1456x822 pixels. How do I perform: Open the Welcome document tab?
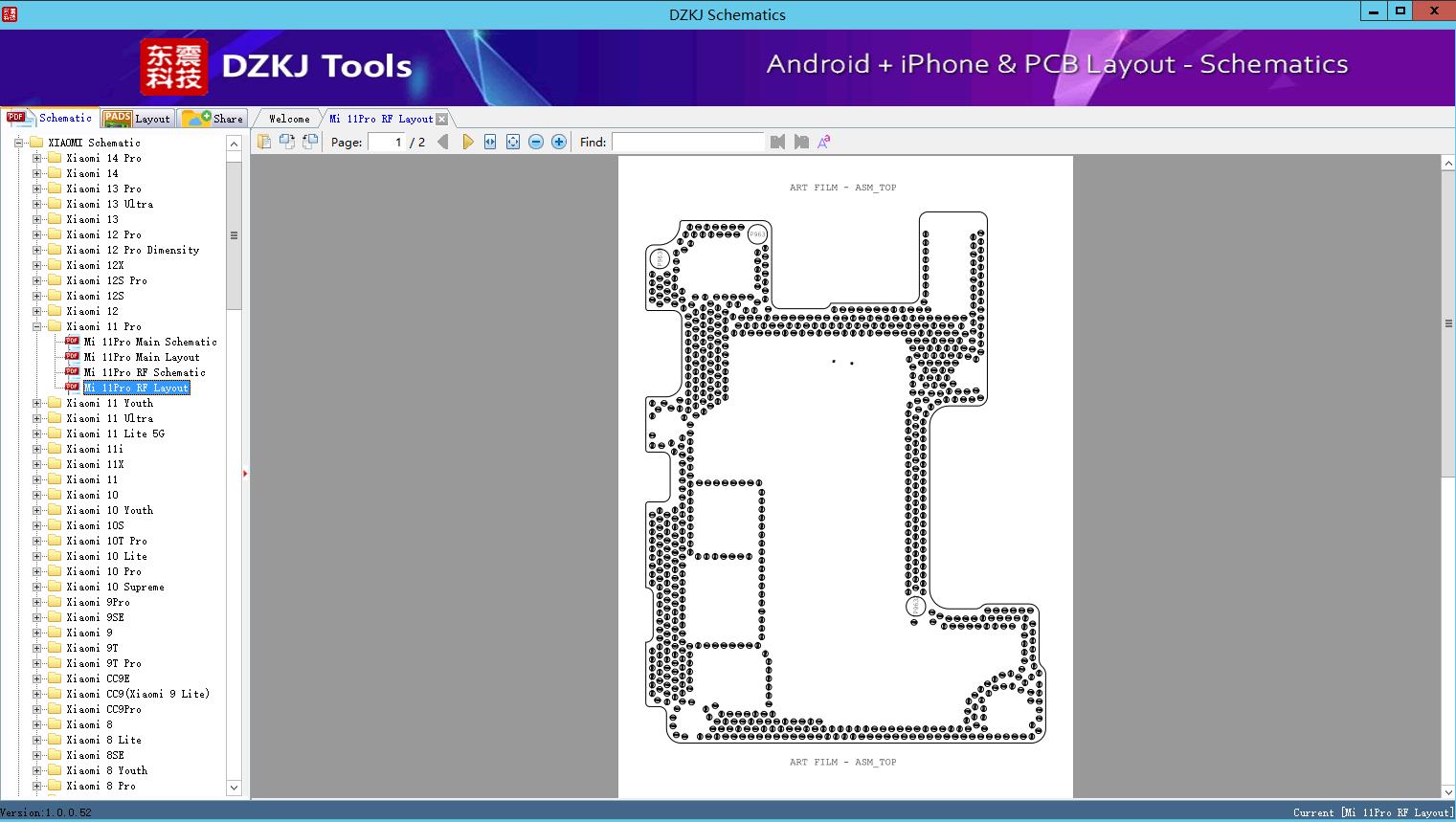pyautogui.click(x=289, y=119)
